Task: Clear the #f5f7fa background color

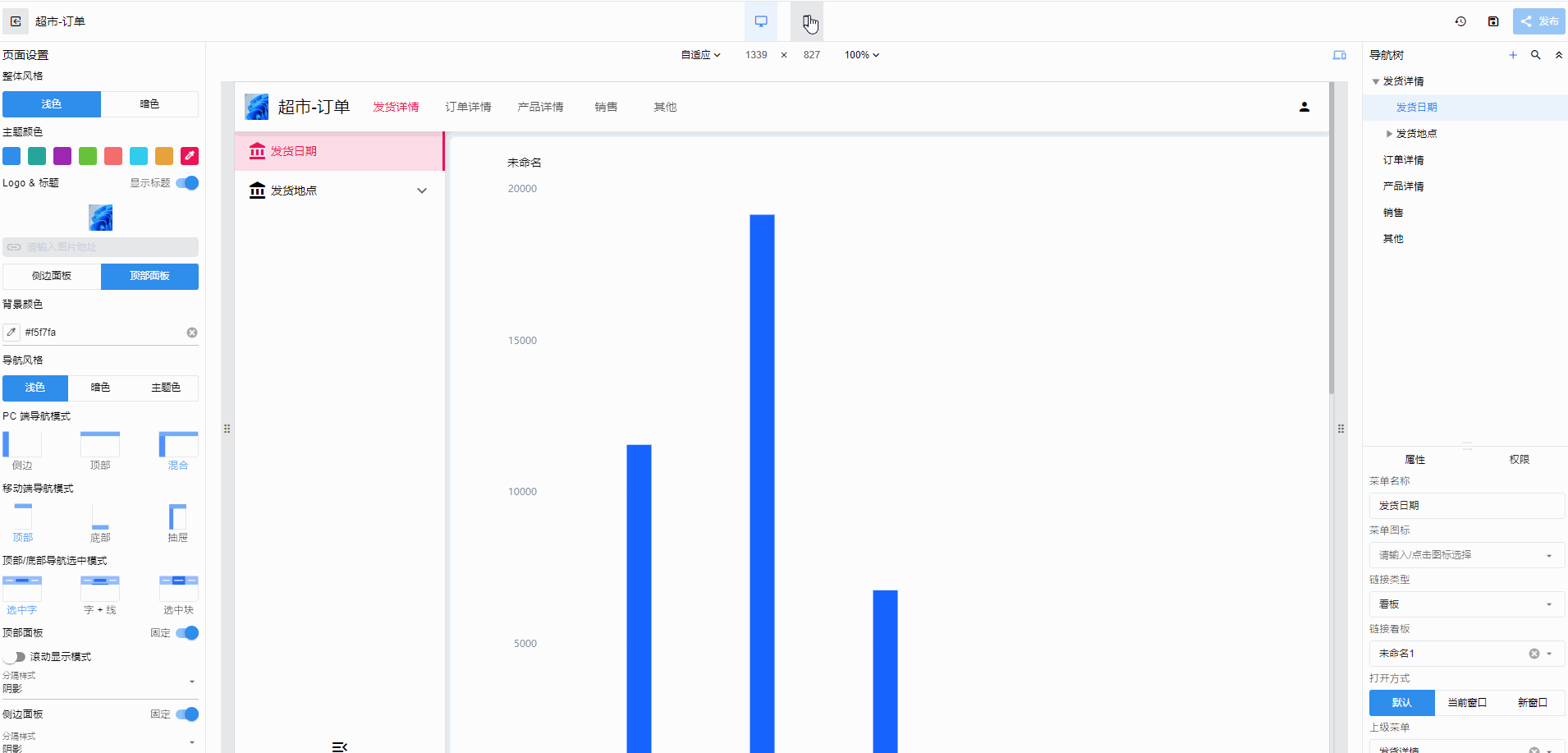Action: [192, 333]
